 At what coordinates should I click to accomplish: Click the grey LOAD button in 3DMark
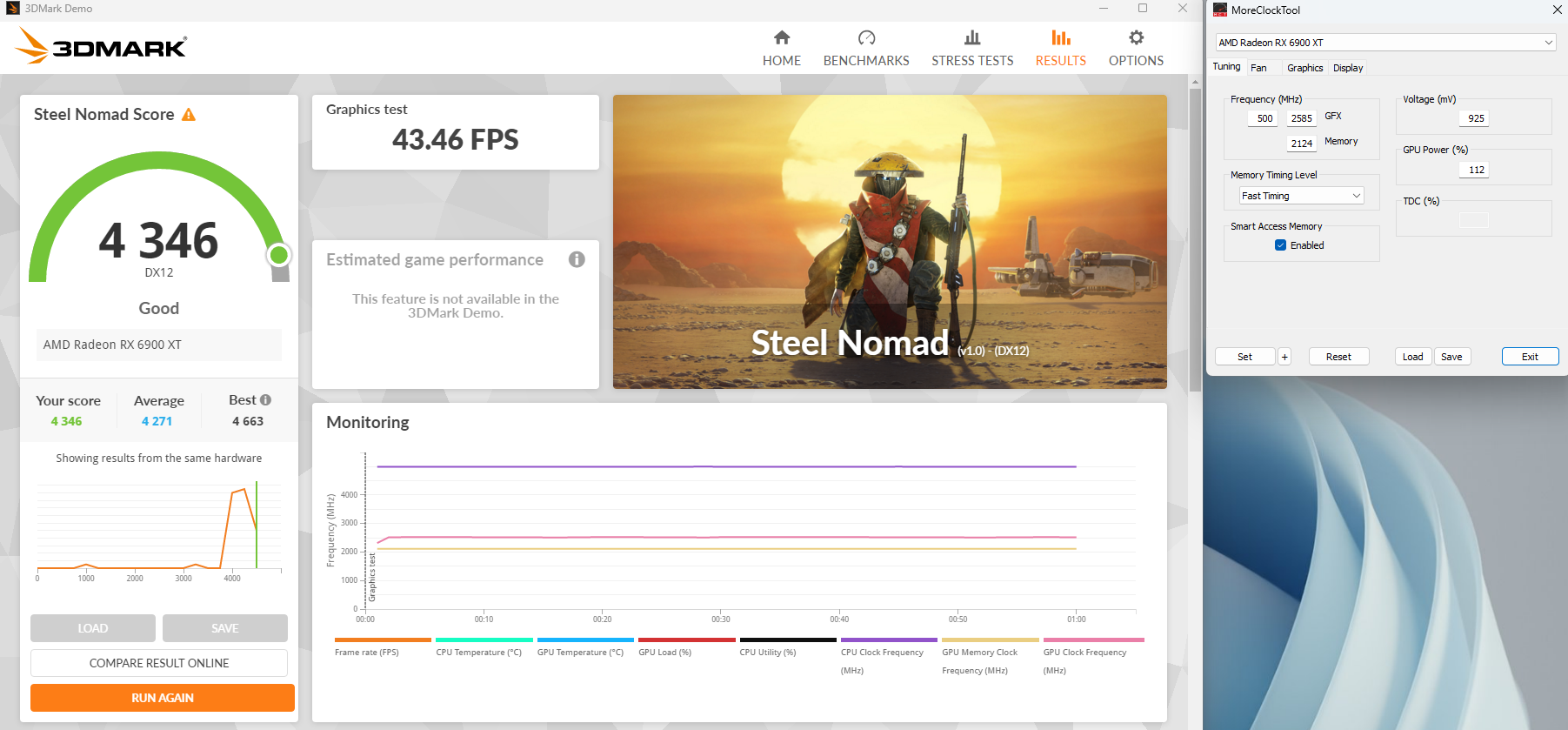tap(93, 628)
